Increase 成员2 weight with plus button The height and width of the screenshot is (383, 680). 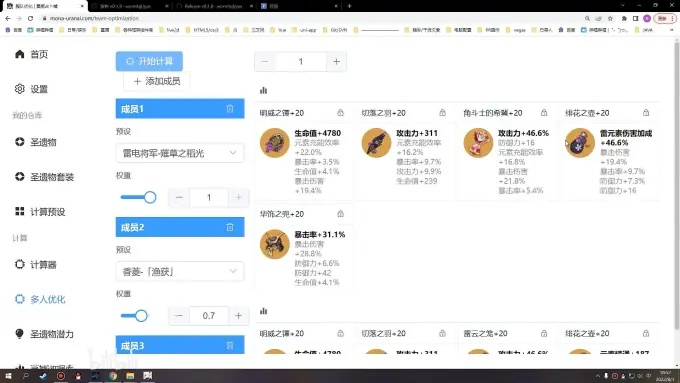pos(238,316)
